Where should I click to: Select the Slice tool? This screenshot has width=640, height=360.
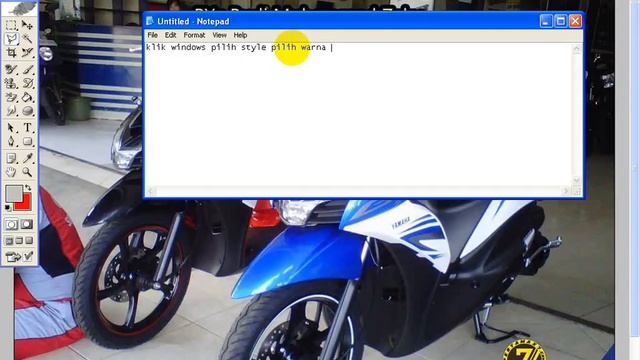27,53
